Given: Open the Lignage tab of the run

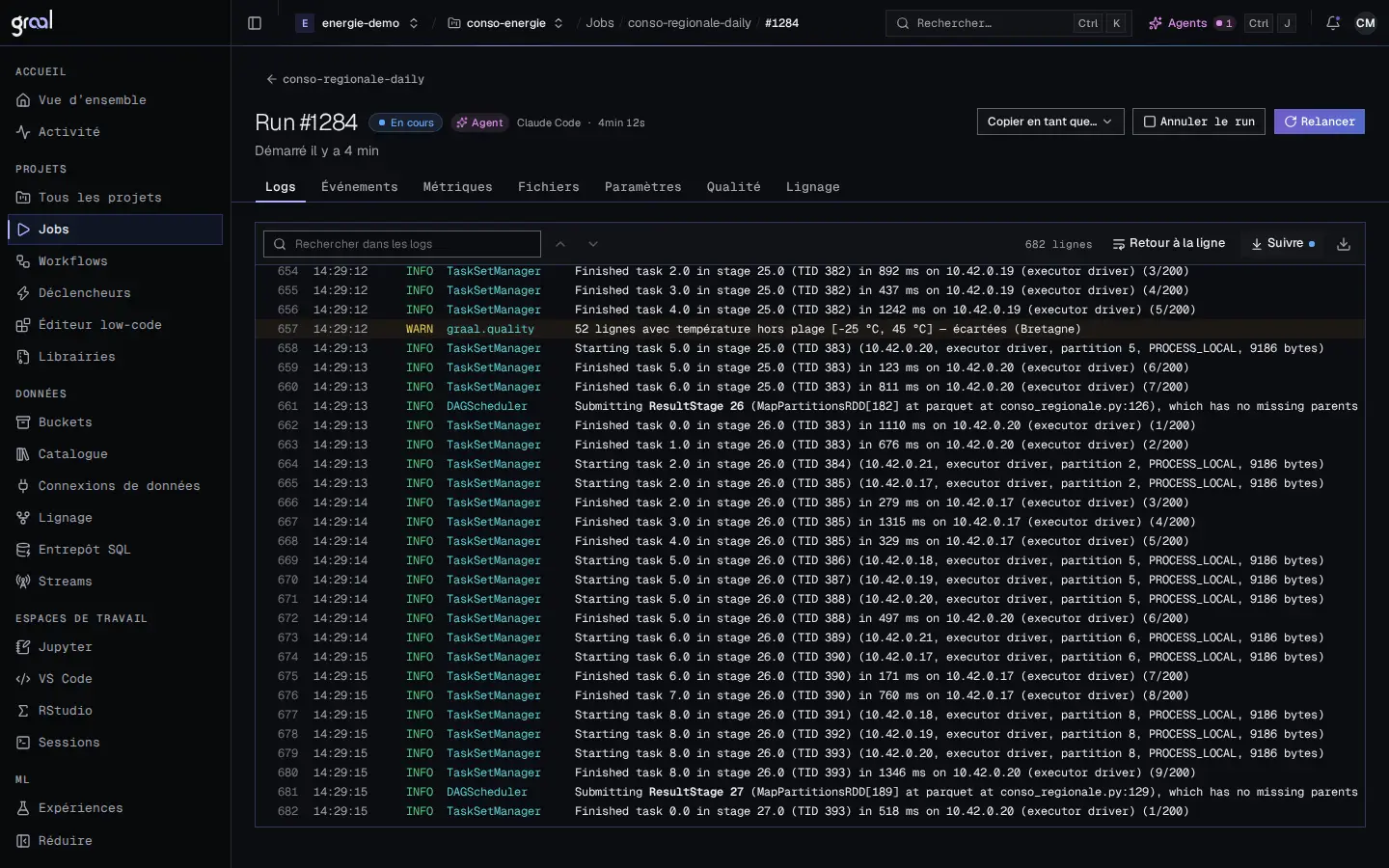Looking at the screenshot, I should (812, 187).
